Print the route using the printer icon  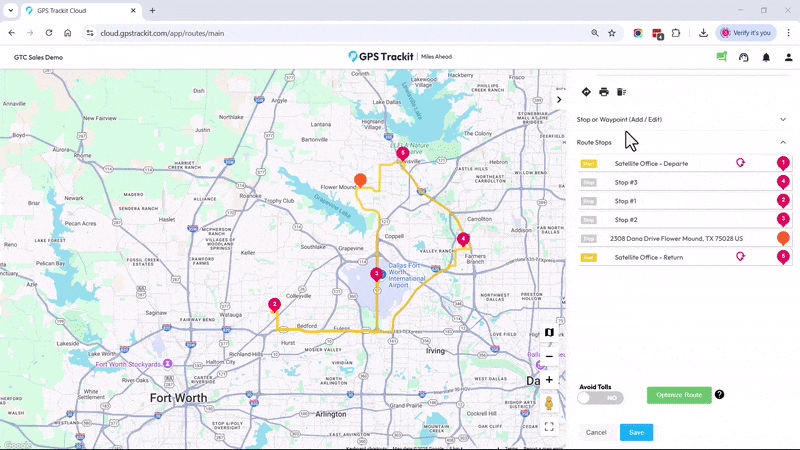(604, 92)
